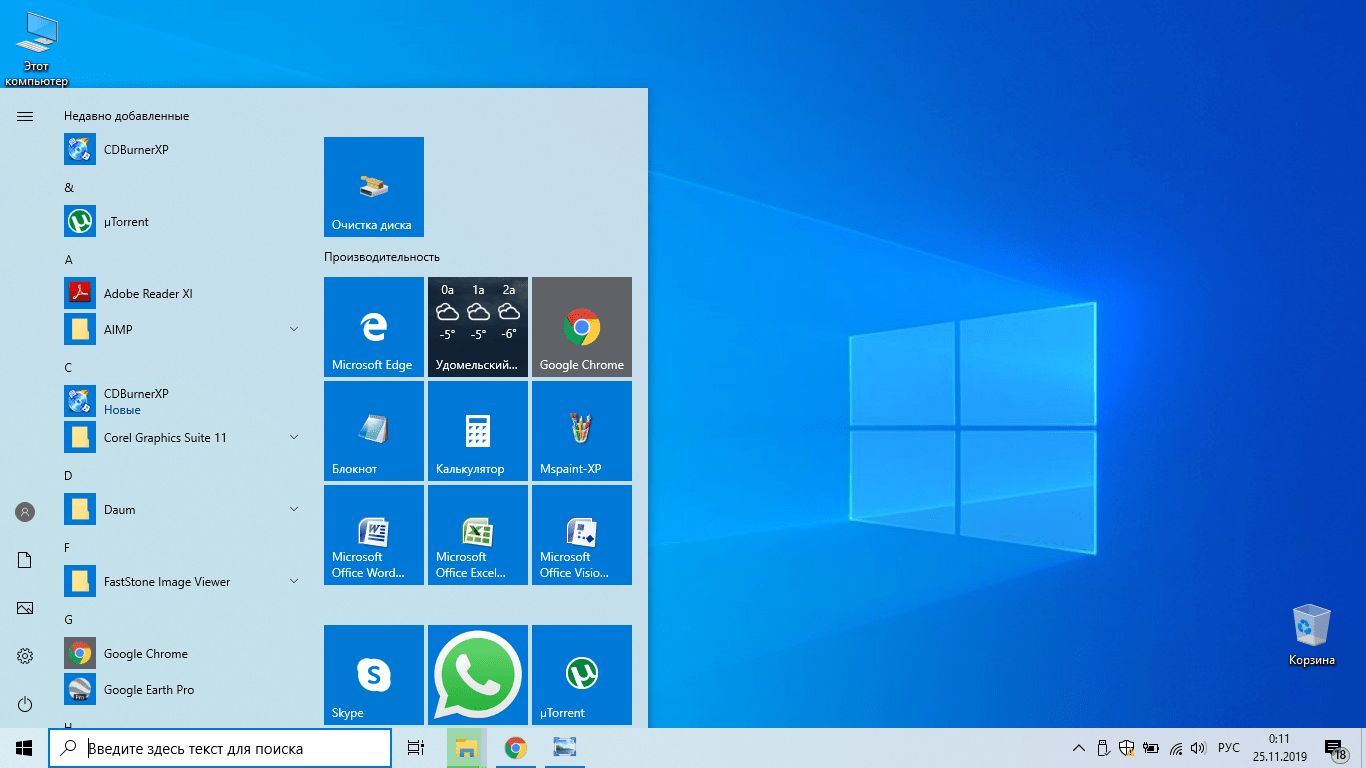Select Google Earth Pro in the app list
Screen dimensions: 1366x768
(148, 690)
